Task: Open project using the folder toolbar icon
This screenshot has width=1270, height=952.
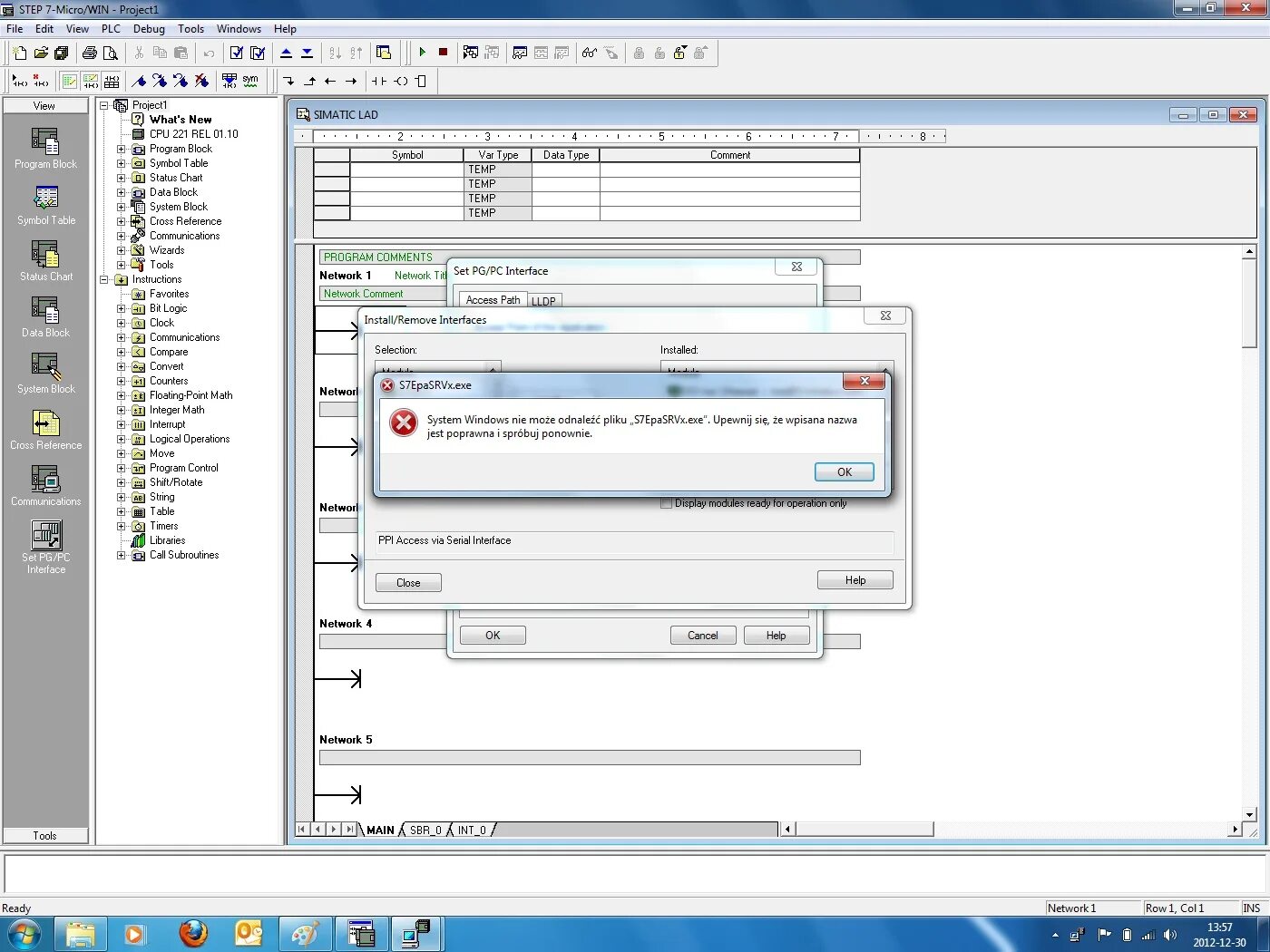Action: coord(41,53)
